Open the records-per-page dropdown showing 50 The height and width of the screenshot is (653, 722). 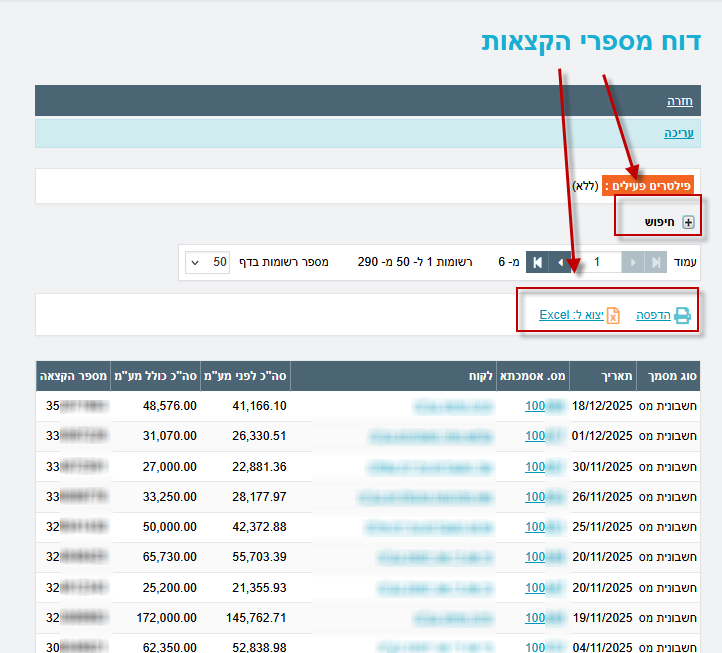tap(207, 262)
